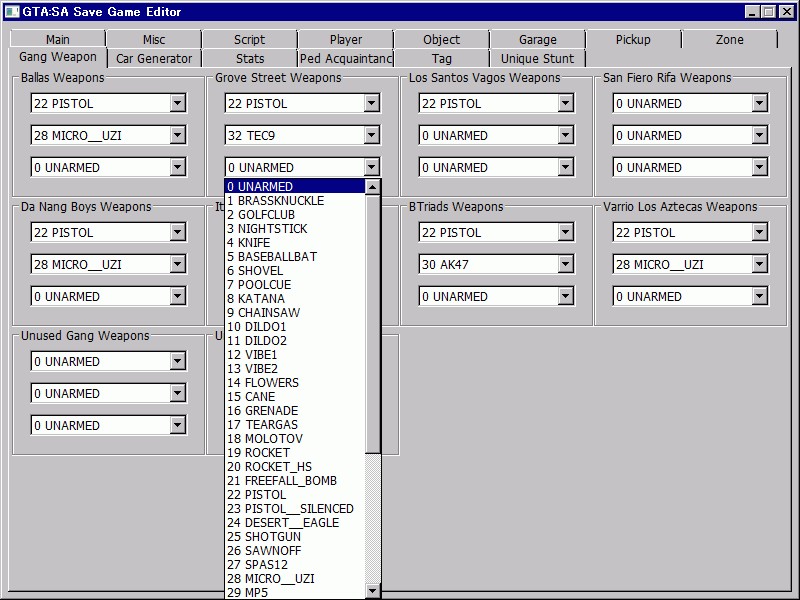
Task: Select the Gang Weapon tab
Action: (x=58, y=57)
